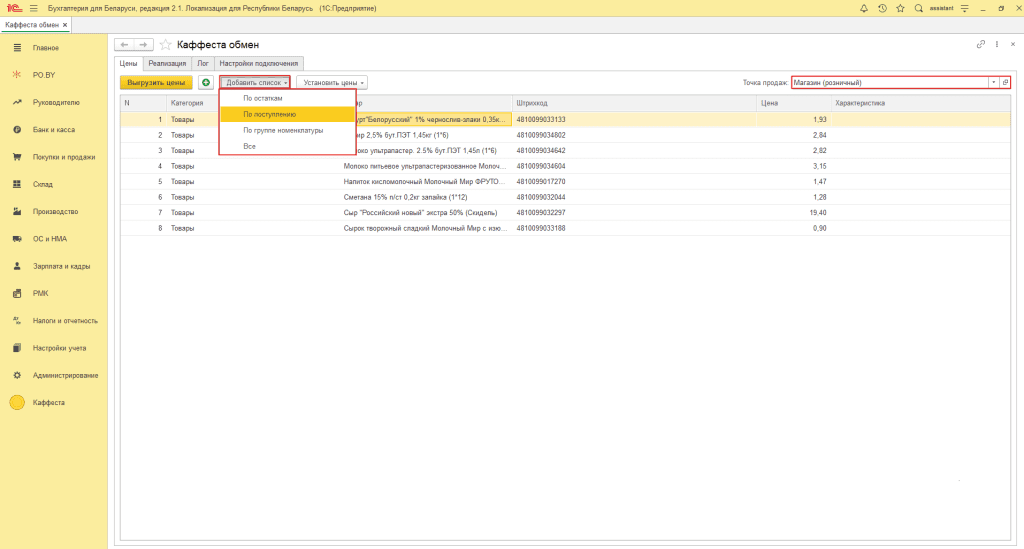1024x549 pixels.
Task: Select price 3,15 cell
Action: 793,166
